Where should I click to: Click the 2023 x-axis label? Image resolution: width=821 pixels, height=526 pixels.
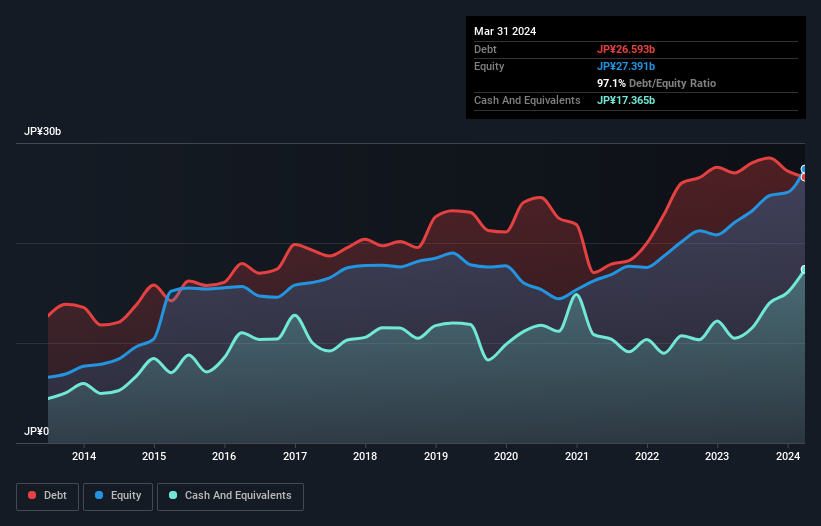pyautogui.click(x=717, y=456)
